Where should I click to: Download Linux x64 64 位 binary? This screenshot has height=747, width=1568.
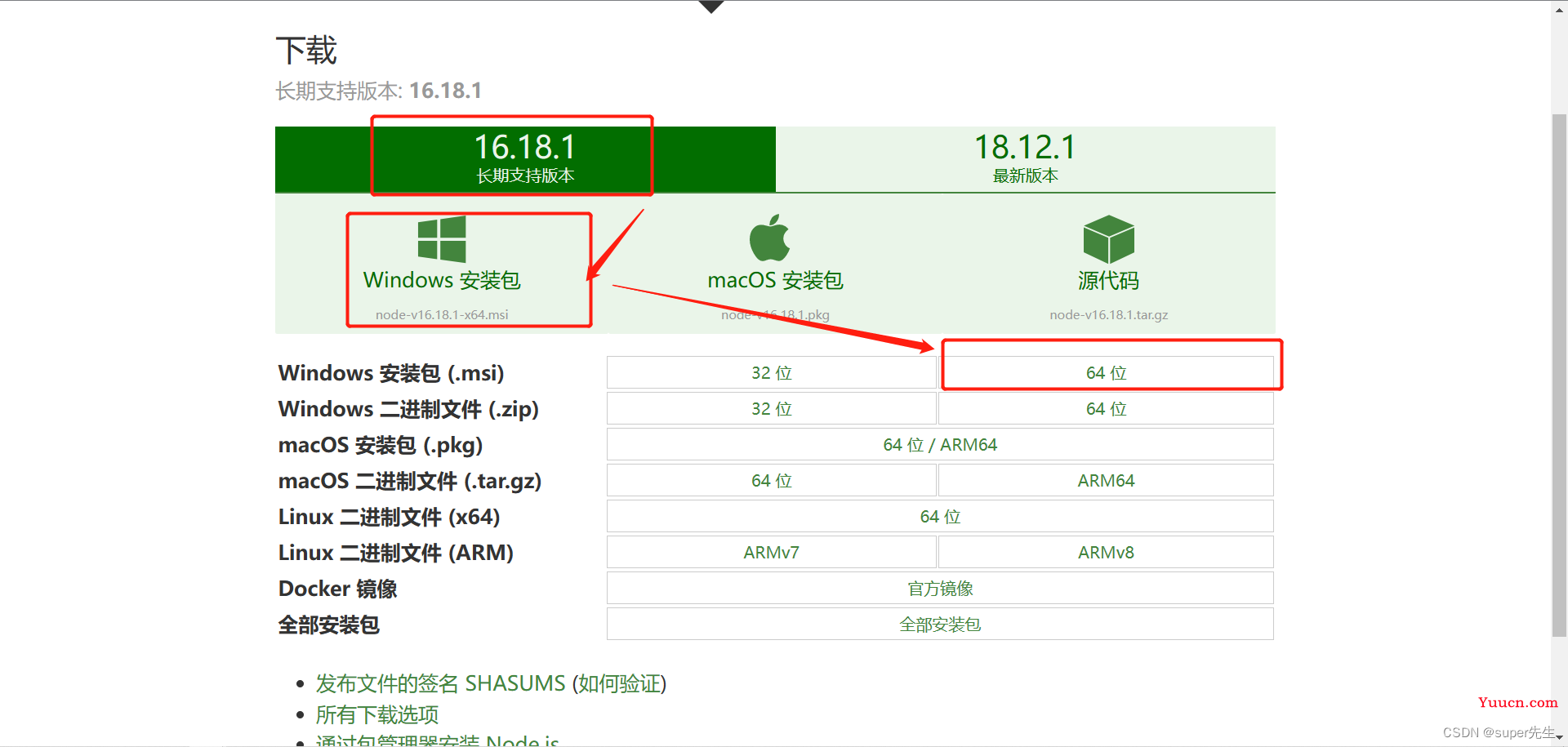pyautogui.click(x=940, y=516)
